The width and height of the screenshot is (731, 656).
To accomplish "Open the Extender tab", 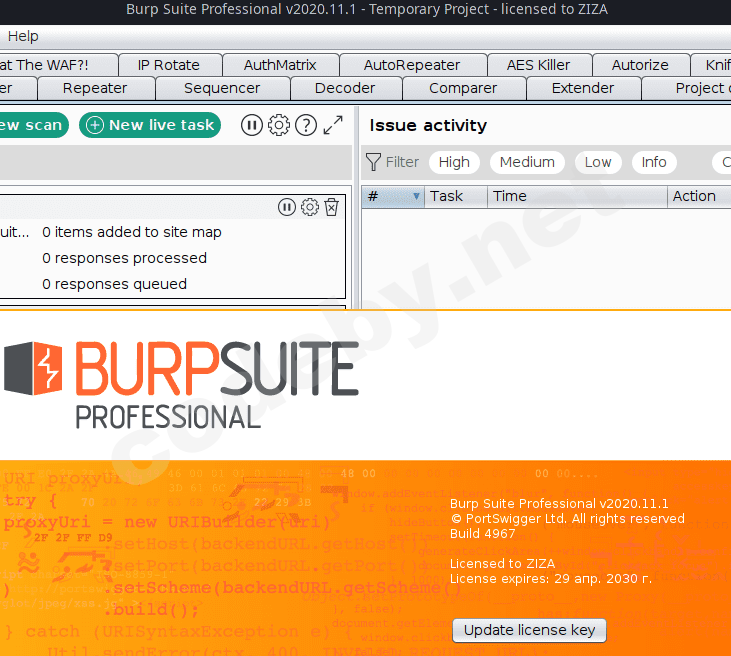I will point(583,89).
